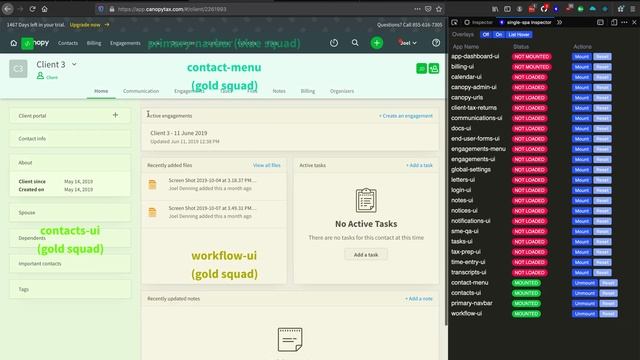The width and height of the screenshot is (640, 360).
Task: Bookmark this page with the star icon
Action: coord(439,9)
